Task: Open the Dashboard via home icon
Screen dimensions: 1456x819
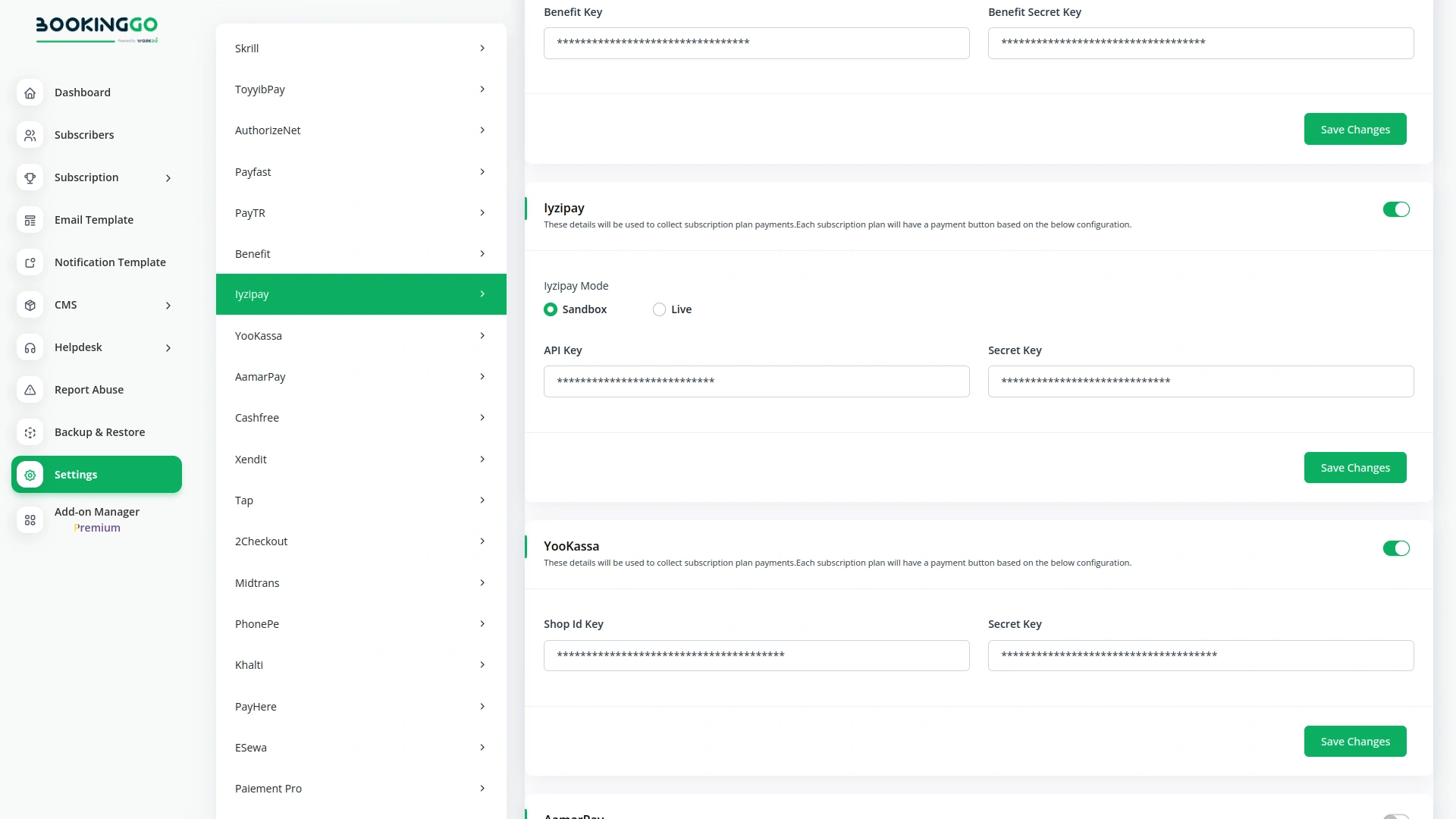Action: pos(30,93)
